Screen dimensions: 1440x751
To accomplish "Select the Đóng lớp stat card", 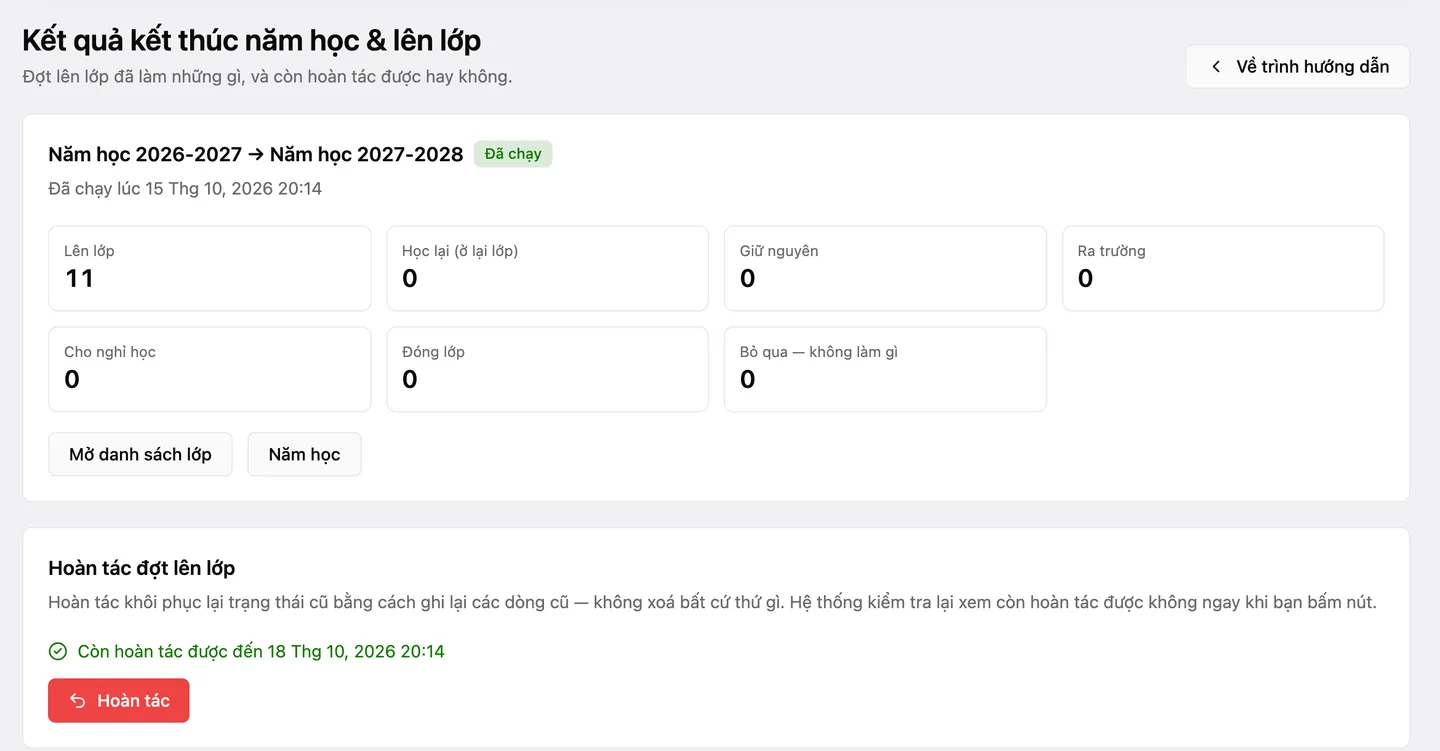I will [548, 369].
